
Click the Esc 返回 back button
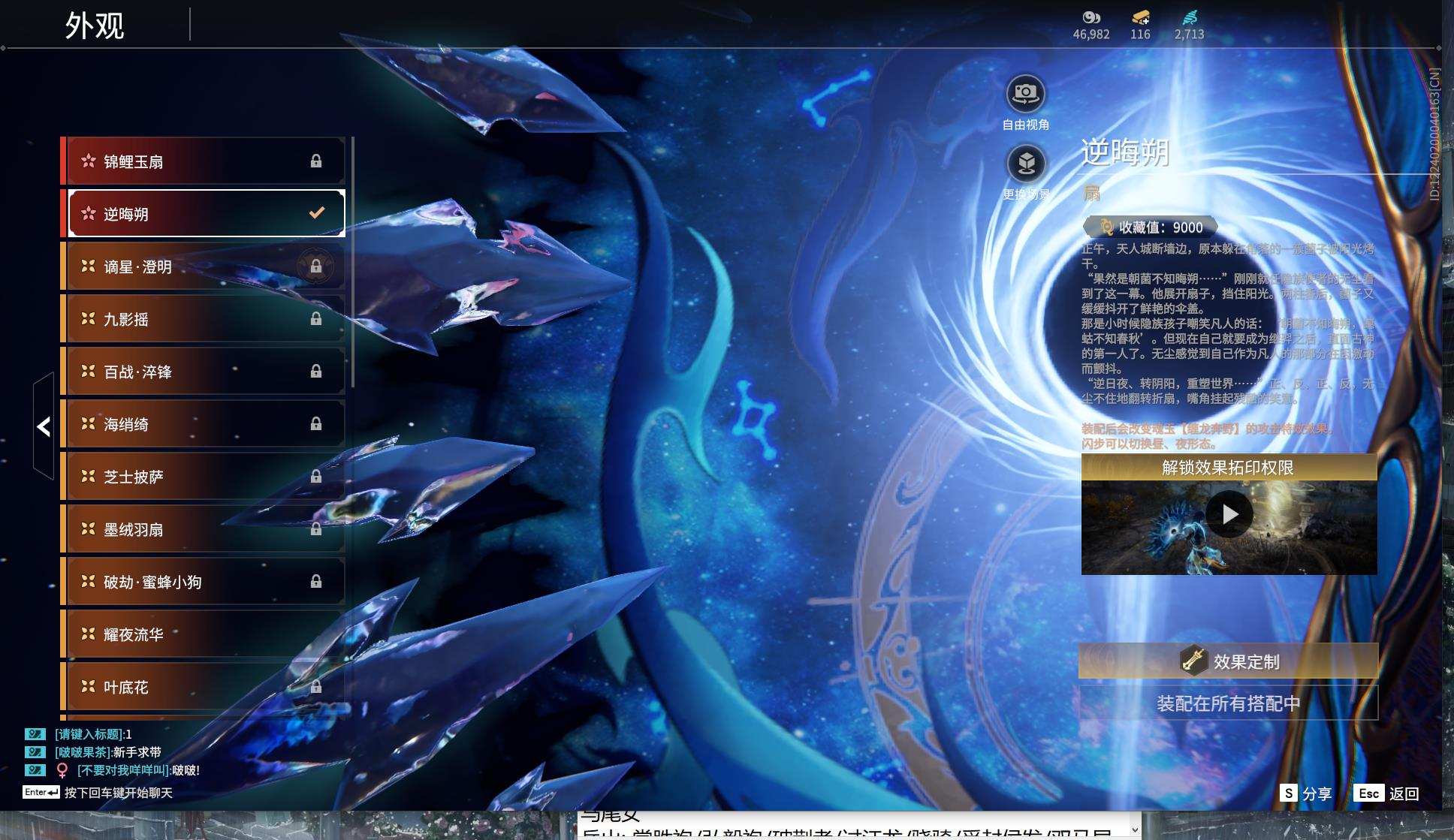click(1386, 793)
